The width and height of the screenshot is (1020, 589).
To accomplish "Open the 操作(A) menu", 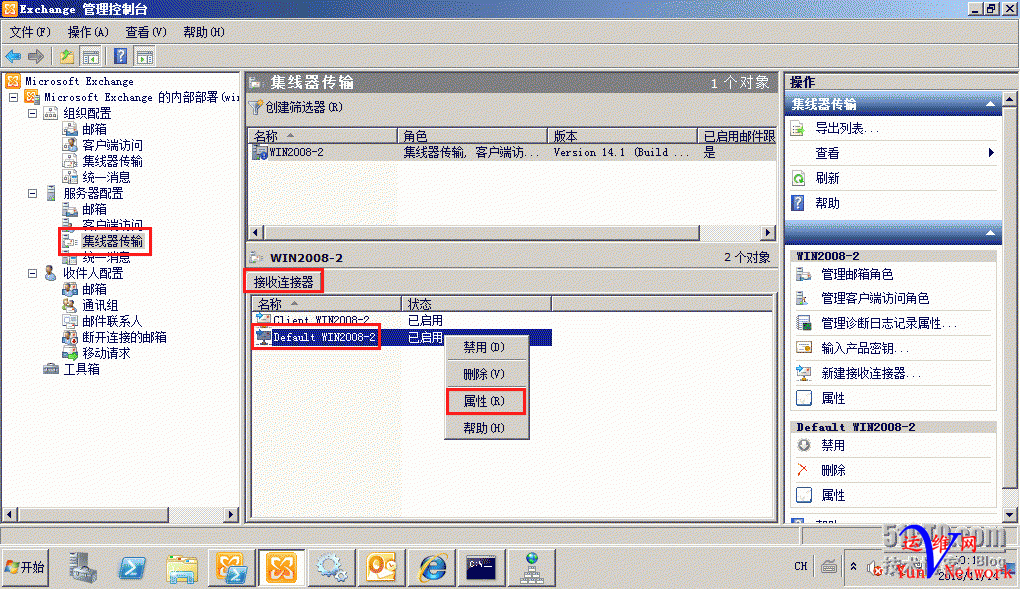I will (x=88, y=32).
